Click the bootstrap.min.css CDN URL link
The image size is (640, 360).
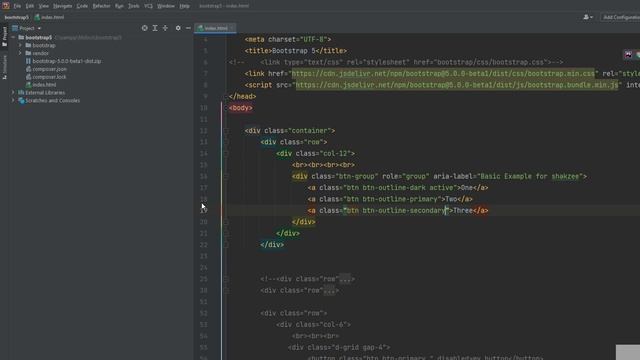pyautogui.click(x=443, y=73)
